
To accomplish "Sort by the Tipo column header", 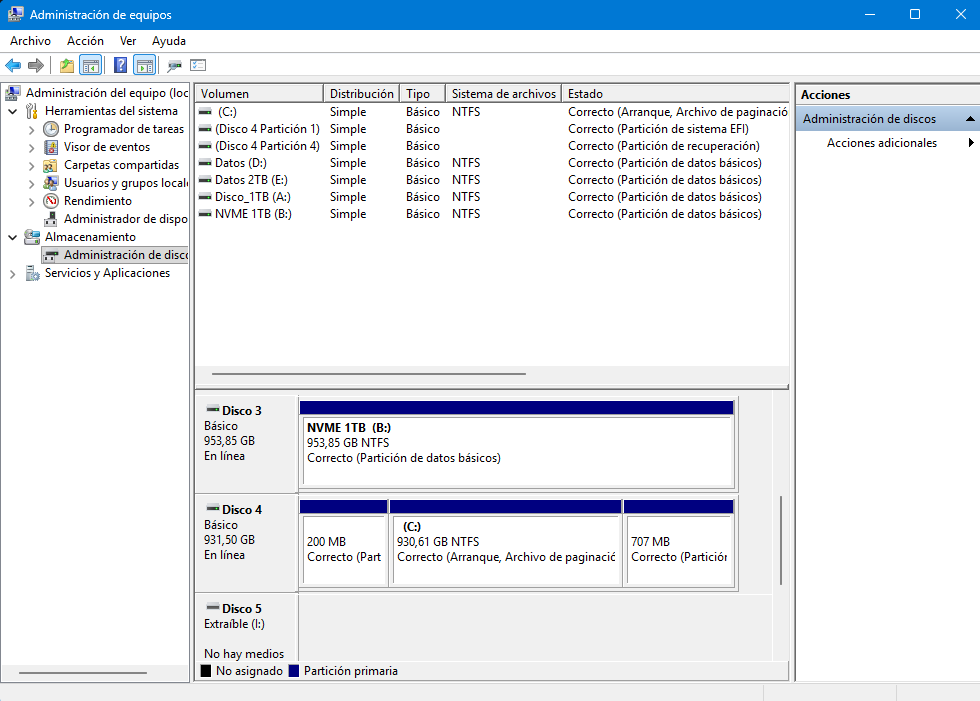I will tap(422, 94).
